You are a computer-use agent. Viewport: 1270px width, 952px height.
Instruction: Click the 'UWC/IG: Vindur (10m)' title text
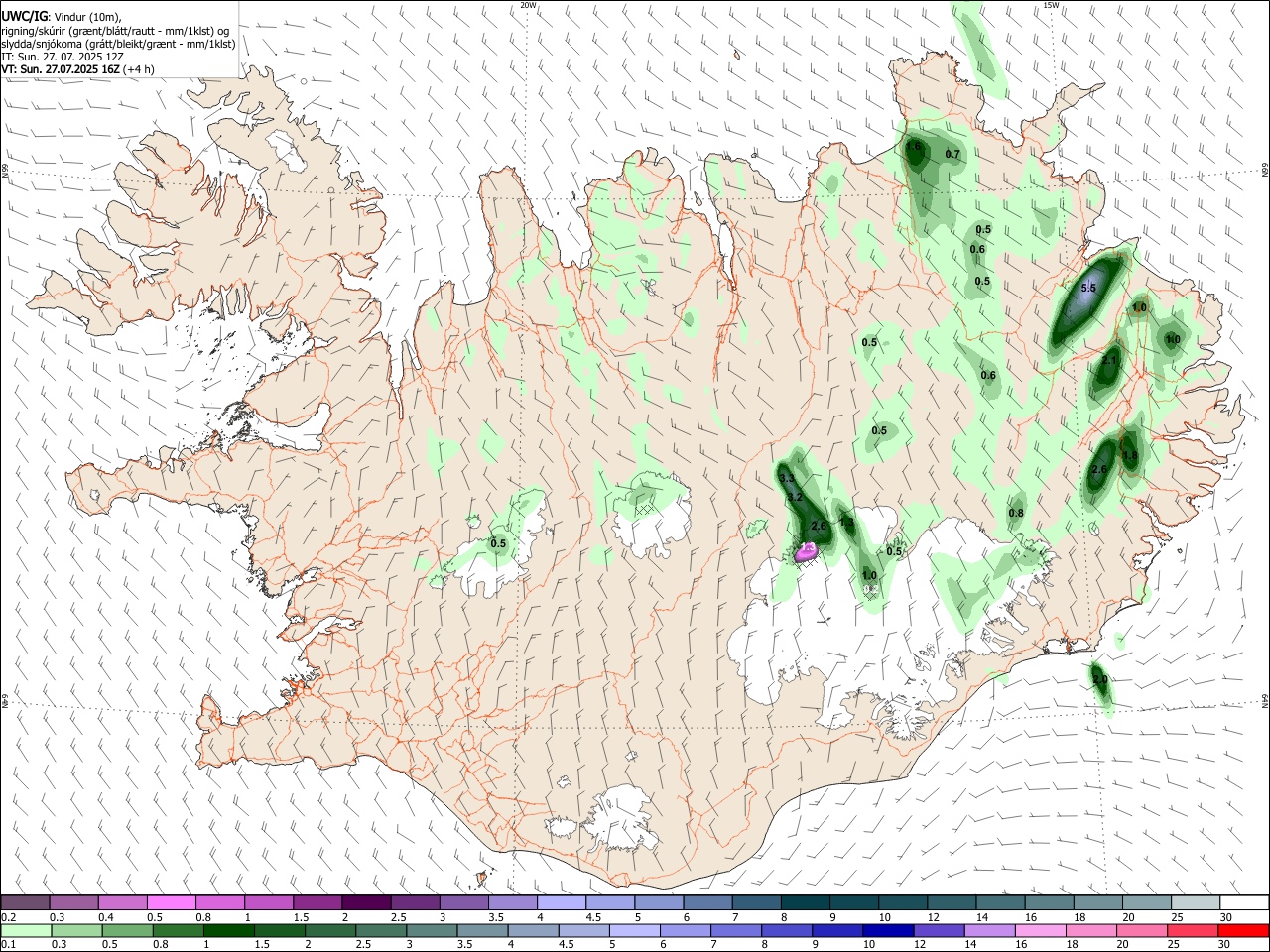tap(62, 17)
